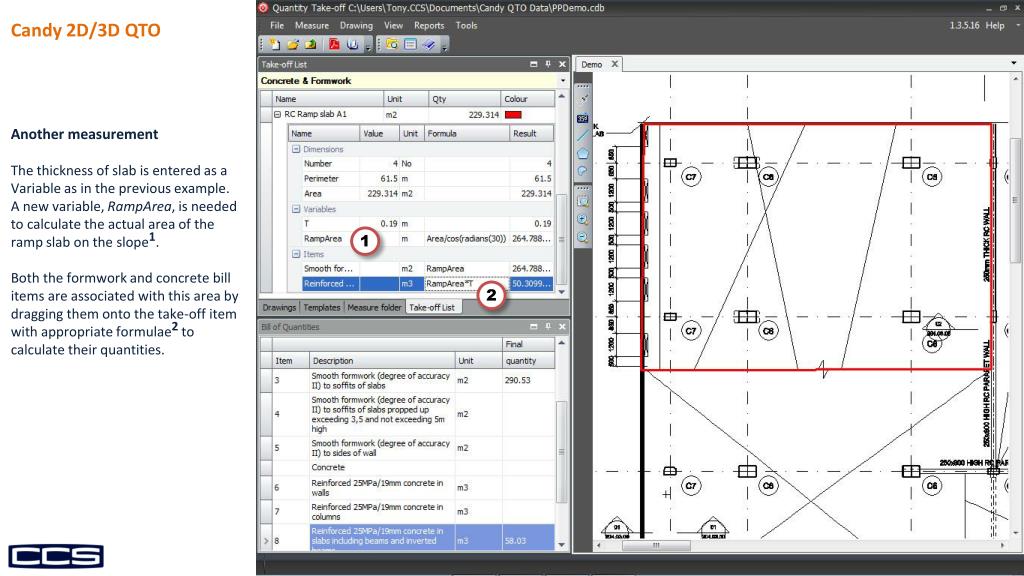Screen dimensions: 1024x576
Task: Switch to the Measure folder tab
Action: [x=374, y=307]
